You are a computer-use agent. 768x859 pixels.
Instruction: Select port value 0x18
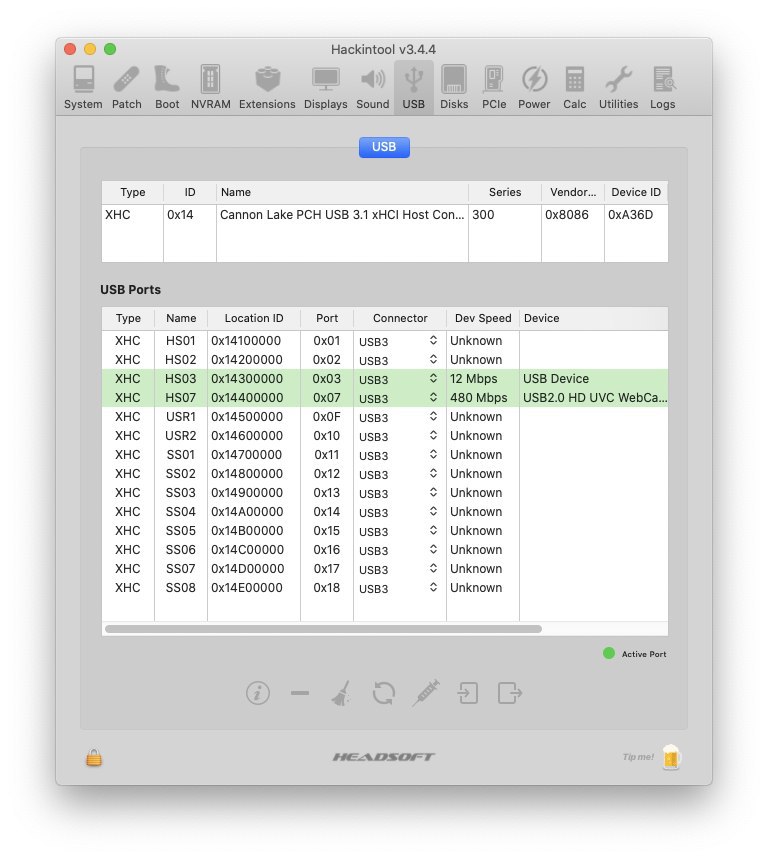click(x=326, y=587)
